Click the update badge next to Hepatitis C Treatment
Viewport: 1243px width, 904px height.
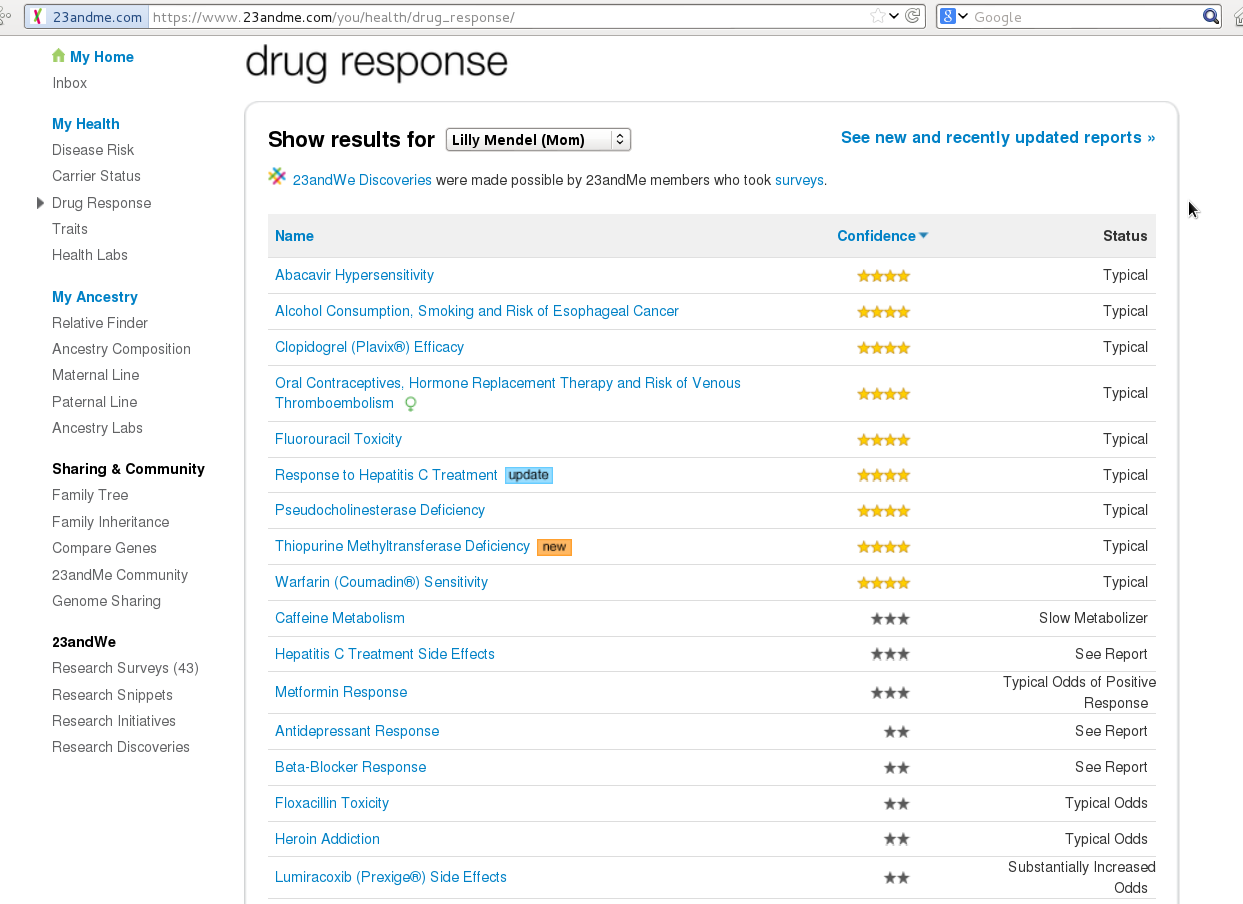point(529,475)
